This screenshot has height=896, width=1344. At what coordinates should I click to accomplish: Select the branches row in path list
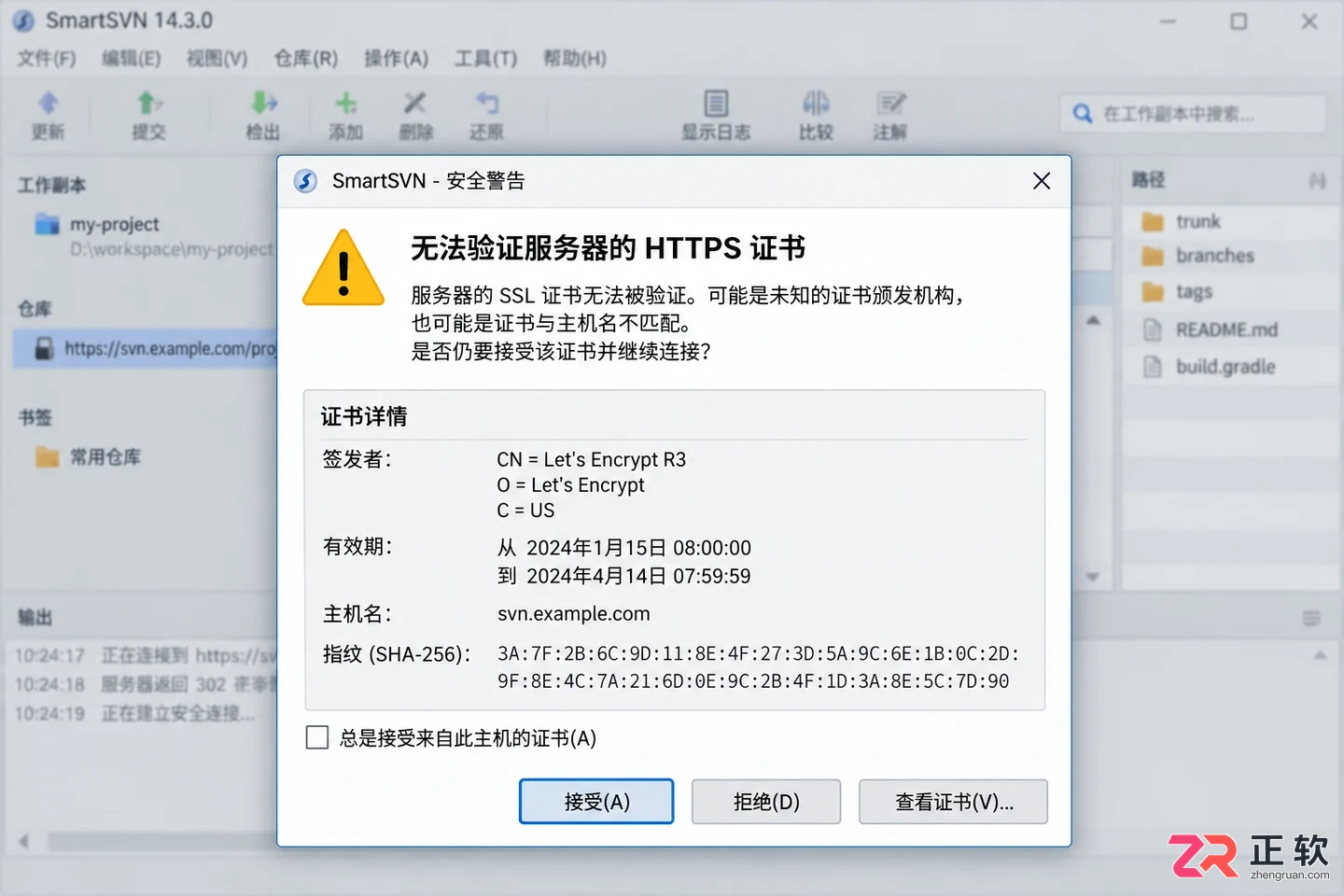tap(1231, 256)
